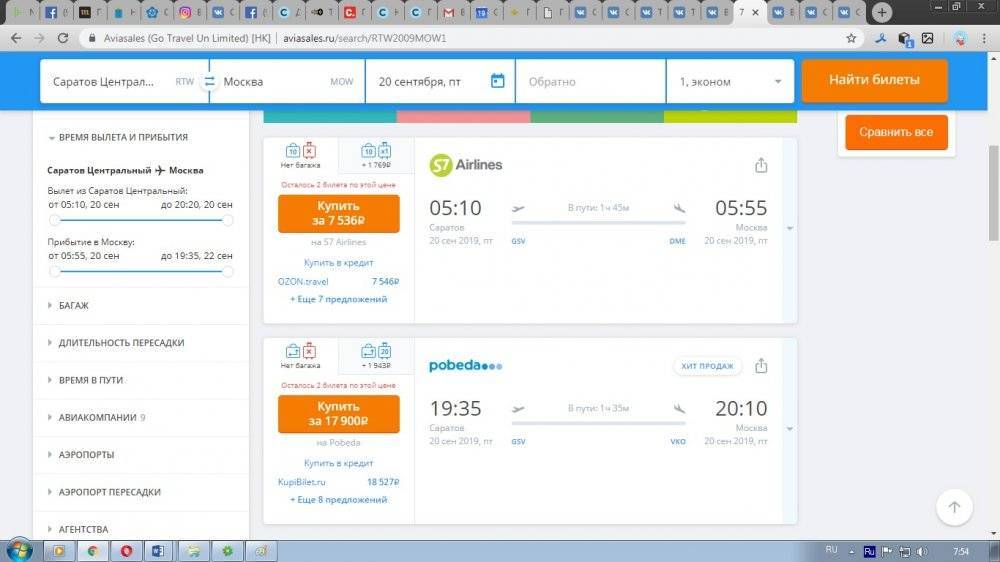This screenshot has height=562, width=1000.
Task: Swap origin and destination cities
Action: coord(209,82)
